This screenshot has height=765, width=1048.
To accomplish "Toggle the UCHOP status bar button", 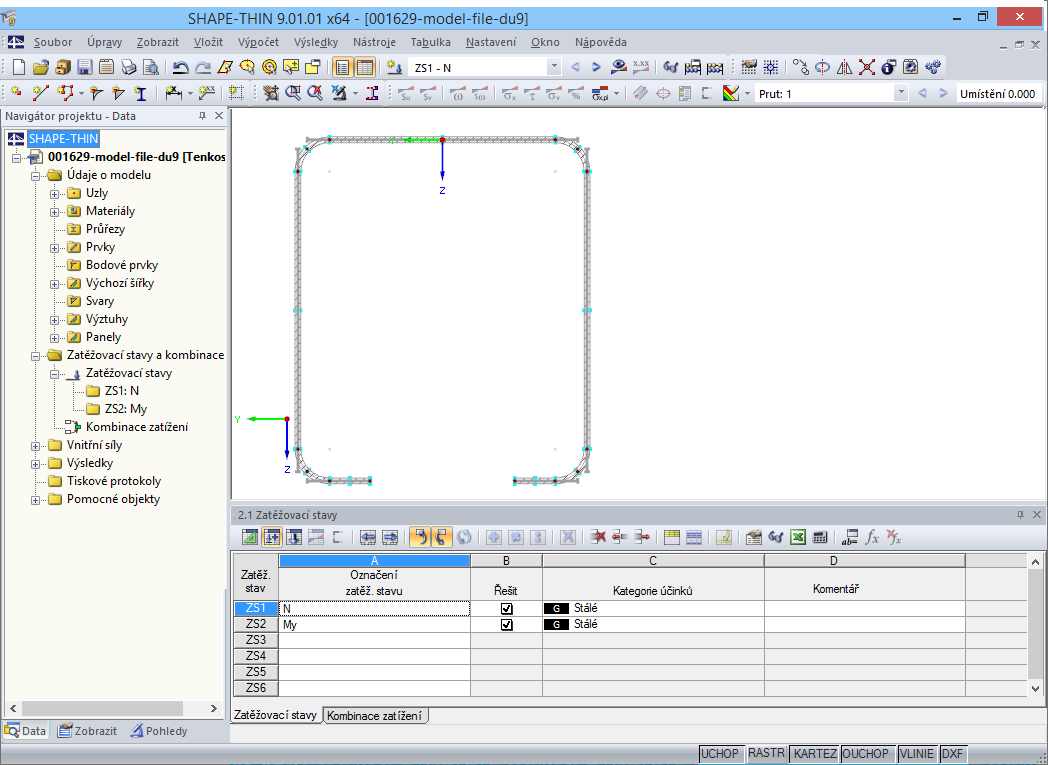I will point(720,754).
